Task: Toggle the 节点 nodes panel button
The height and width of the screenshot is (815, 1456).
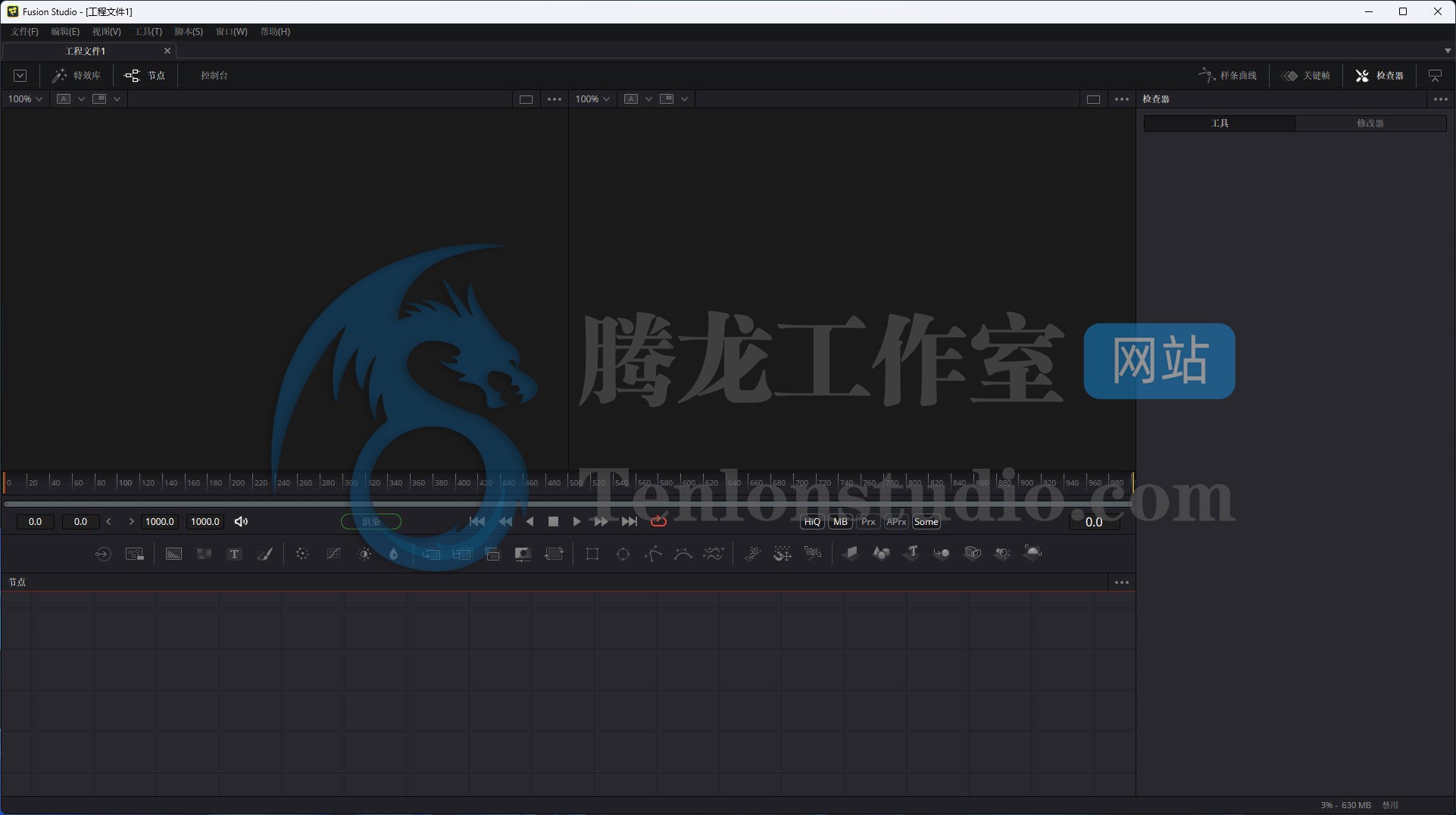Action: [145, 76]
